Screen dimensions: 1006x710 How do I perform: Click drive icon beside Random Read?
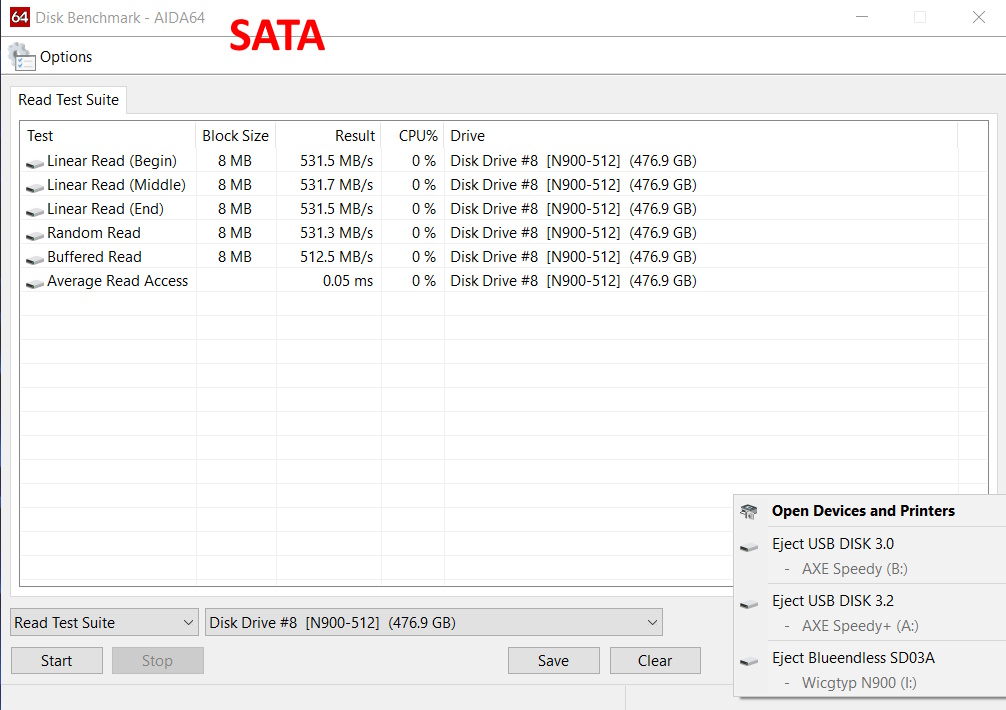35,235
